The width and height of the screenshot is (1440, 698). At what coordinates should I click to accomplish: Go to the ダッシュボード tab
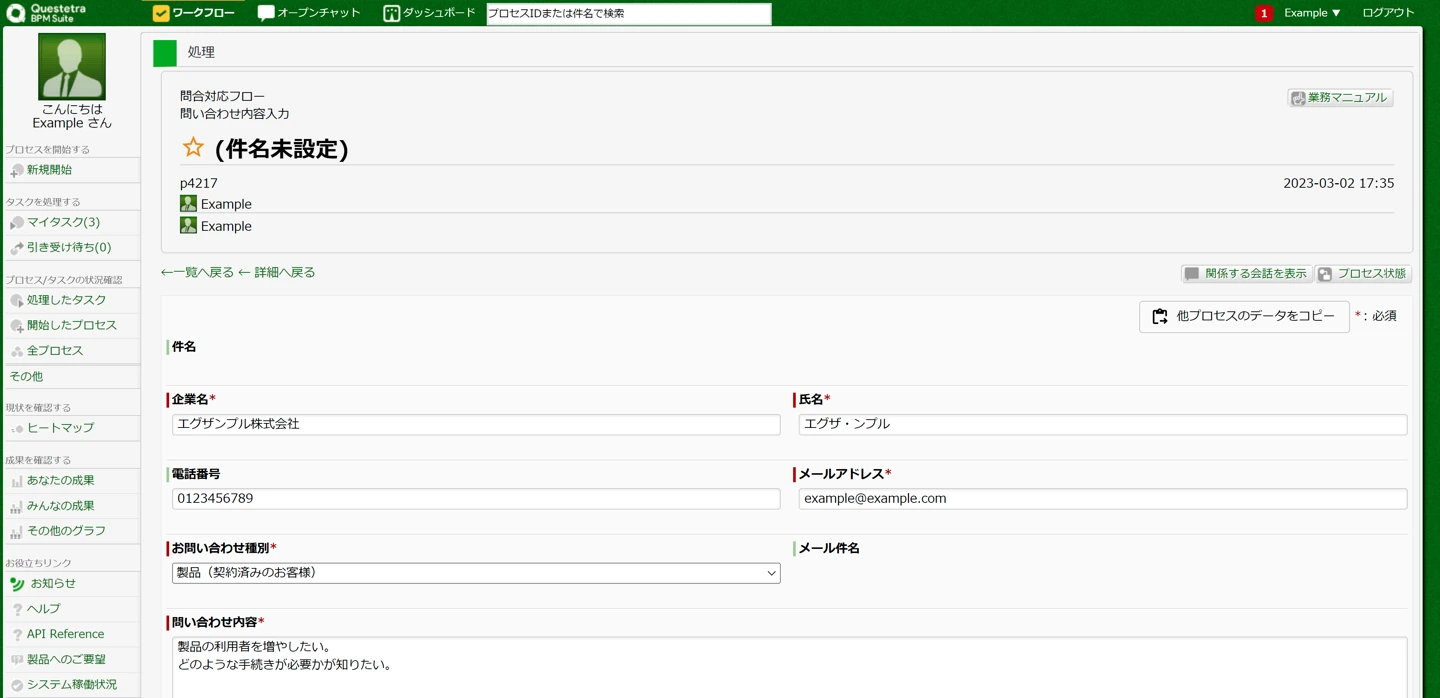[429, 13]
